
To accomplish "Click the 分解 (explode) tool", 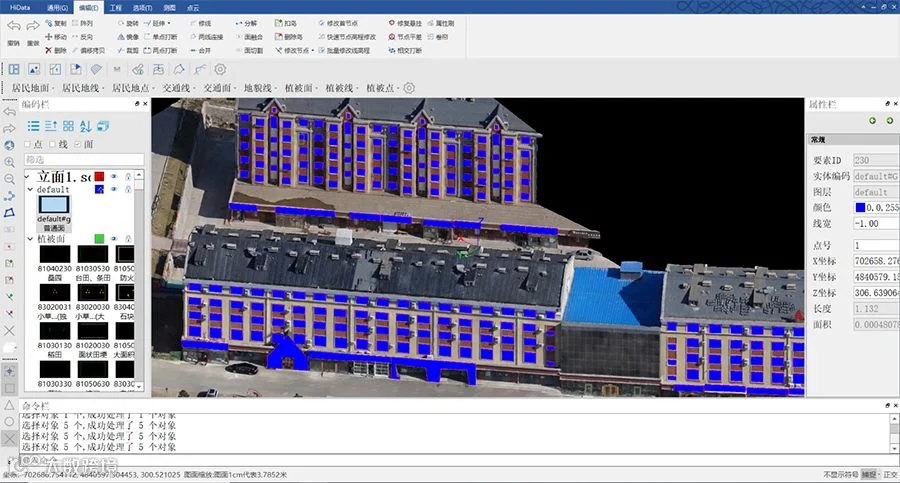I will coord(246,24).
